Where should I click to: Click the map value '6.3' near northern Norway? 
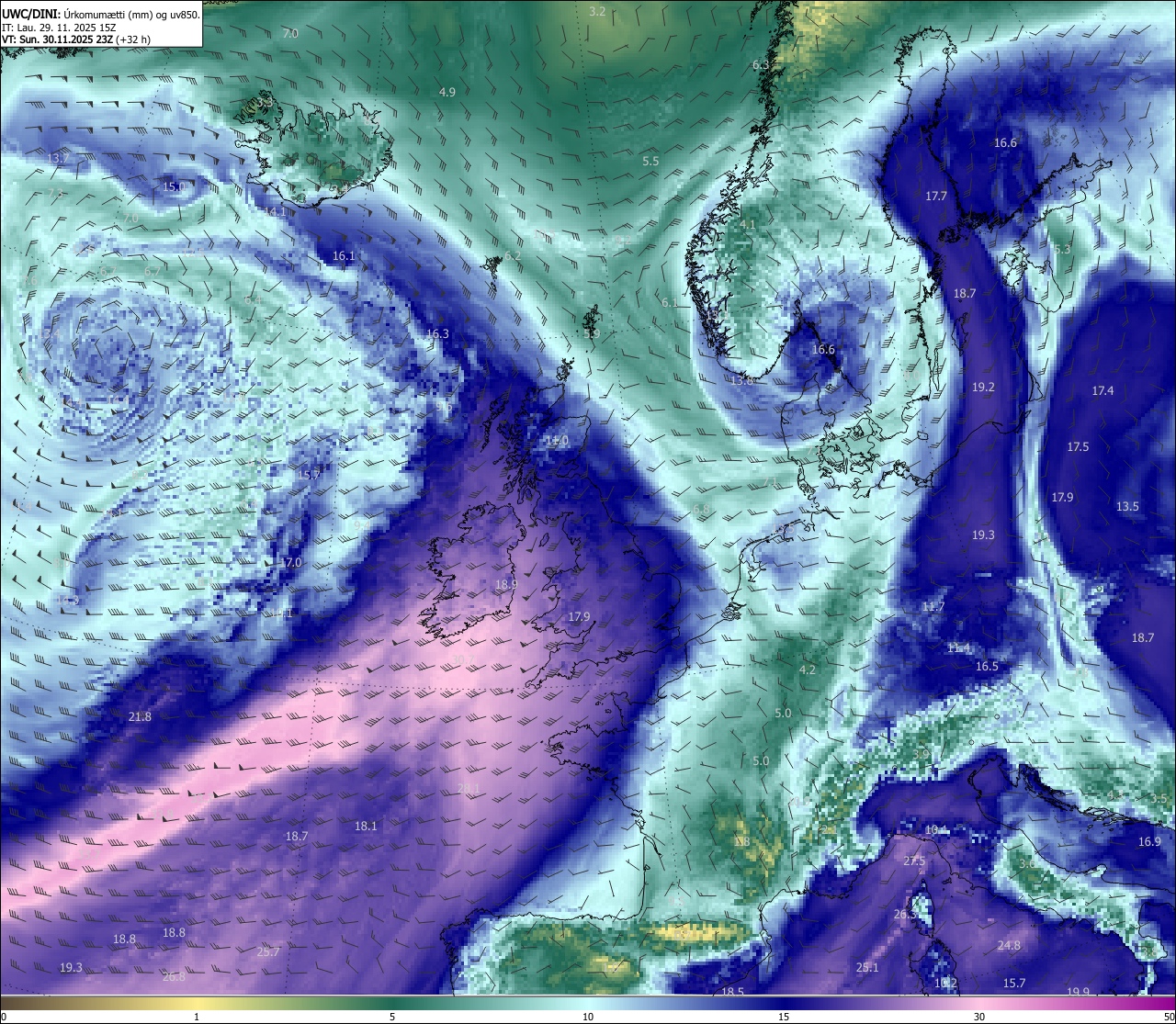tap(761, 64)
